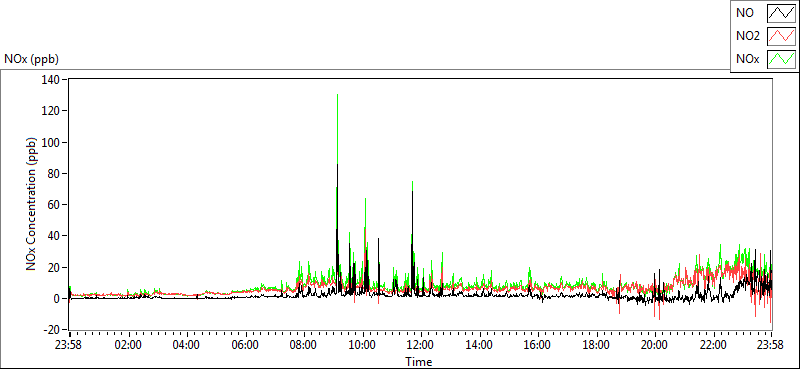Click the -20 y-axis minimum value
This screenshot has height=369, width=800.
coord(52,330)
